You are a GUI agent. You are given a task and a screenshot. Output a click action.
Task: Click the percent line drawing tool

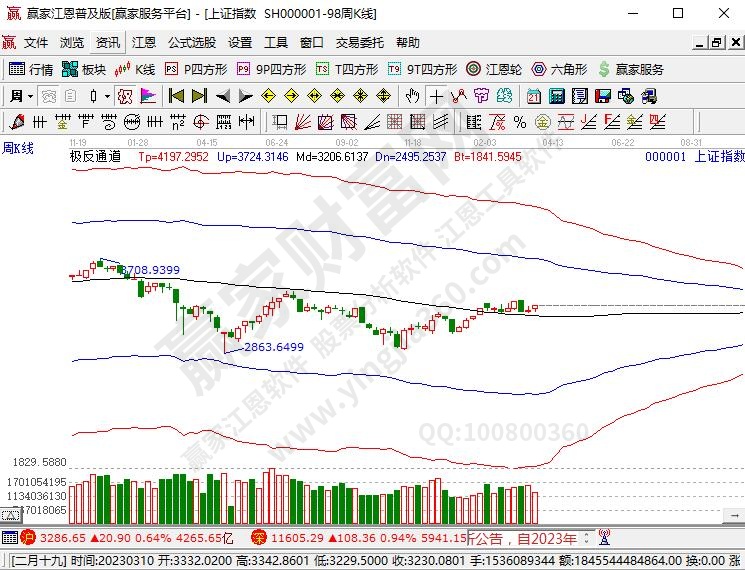pos(519,122)
